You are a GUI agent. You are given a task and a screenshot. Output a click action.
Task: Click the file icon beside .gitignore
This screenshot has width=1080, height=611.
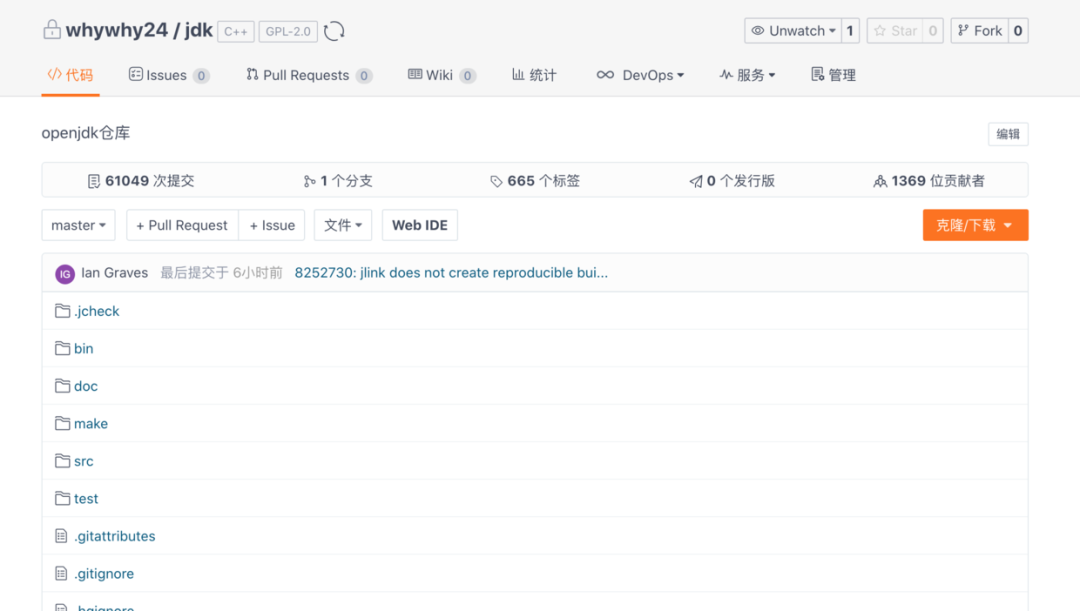tap(61, 573)
